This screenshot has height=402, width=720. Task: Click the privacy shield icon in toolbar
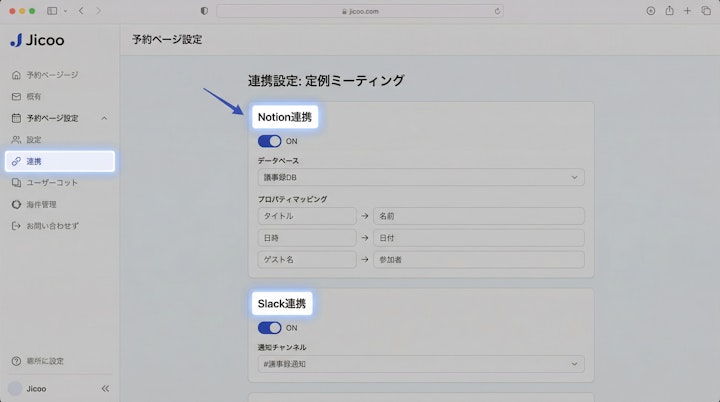(x=204, y=11)
